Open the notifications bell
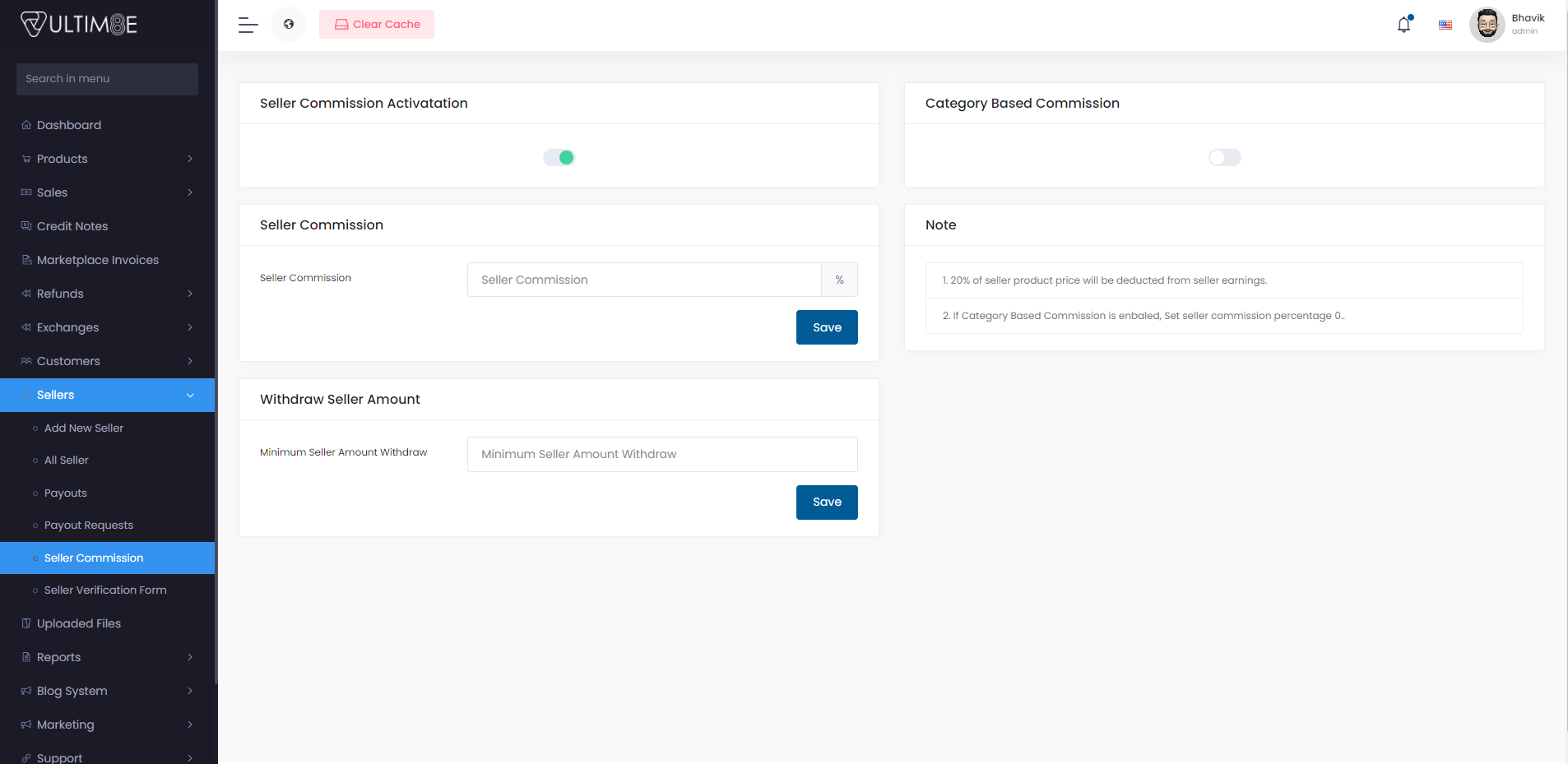The width and height of the screenshot is (1568, 764). pyautogui.click(x=1403, y=25)
